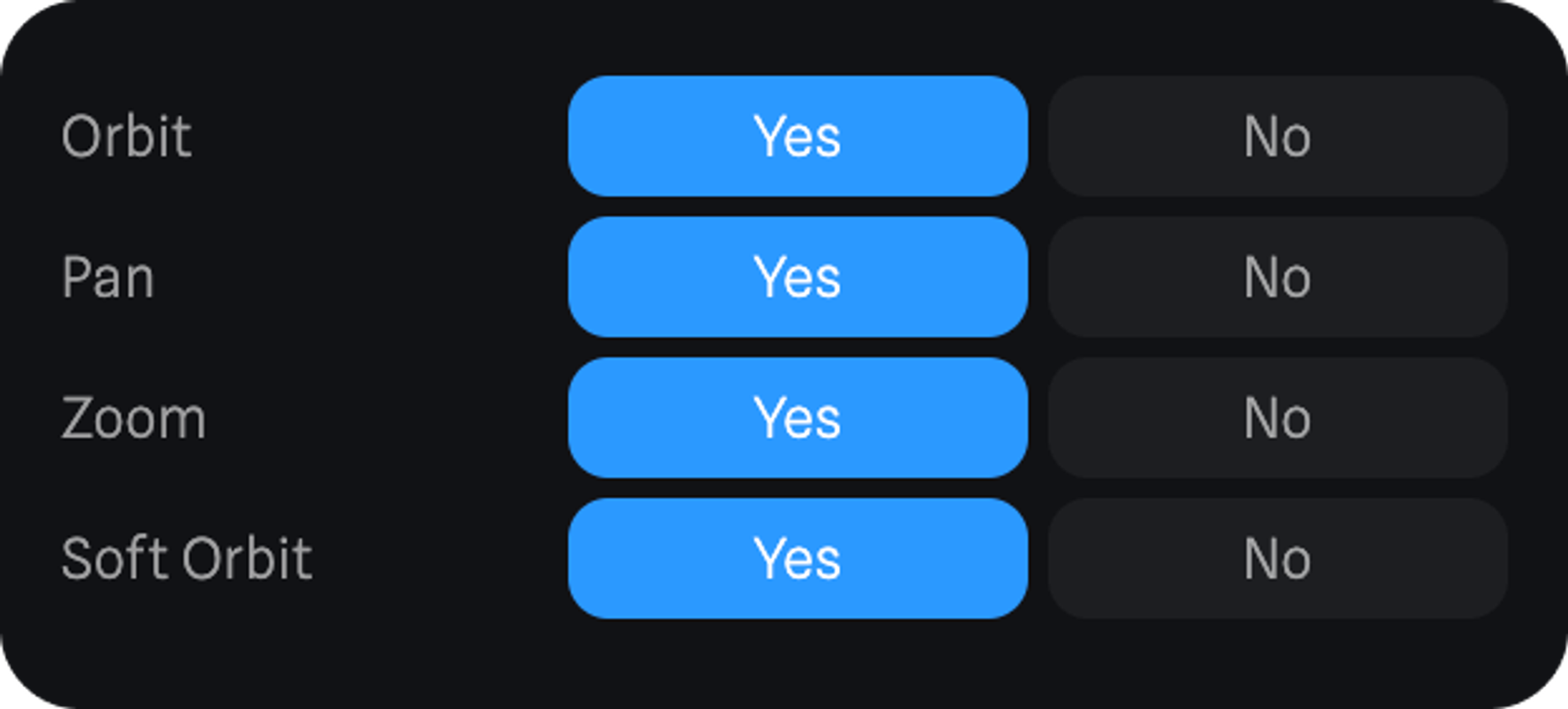Enable Pan by selecting Yes
Screen dimensions: 1568x709
(797, 277)
